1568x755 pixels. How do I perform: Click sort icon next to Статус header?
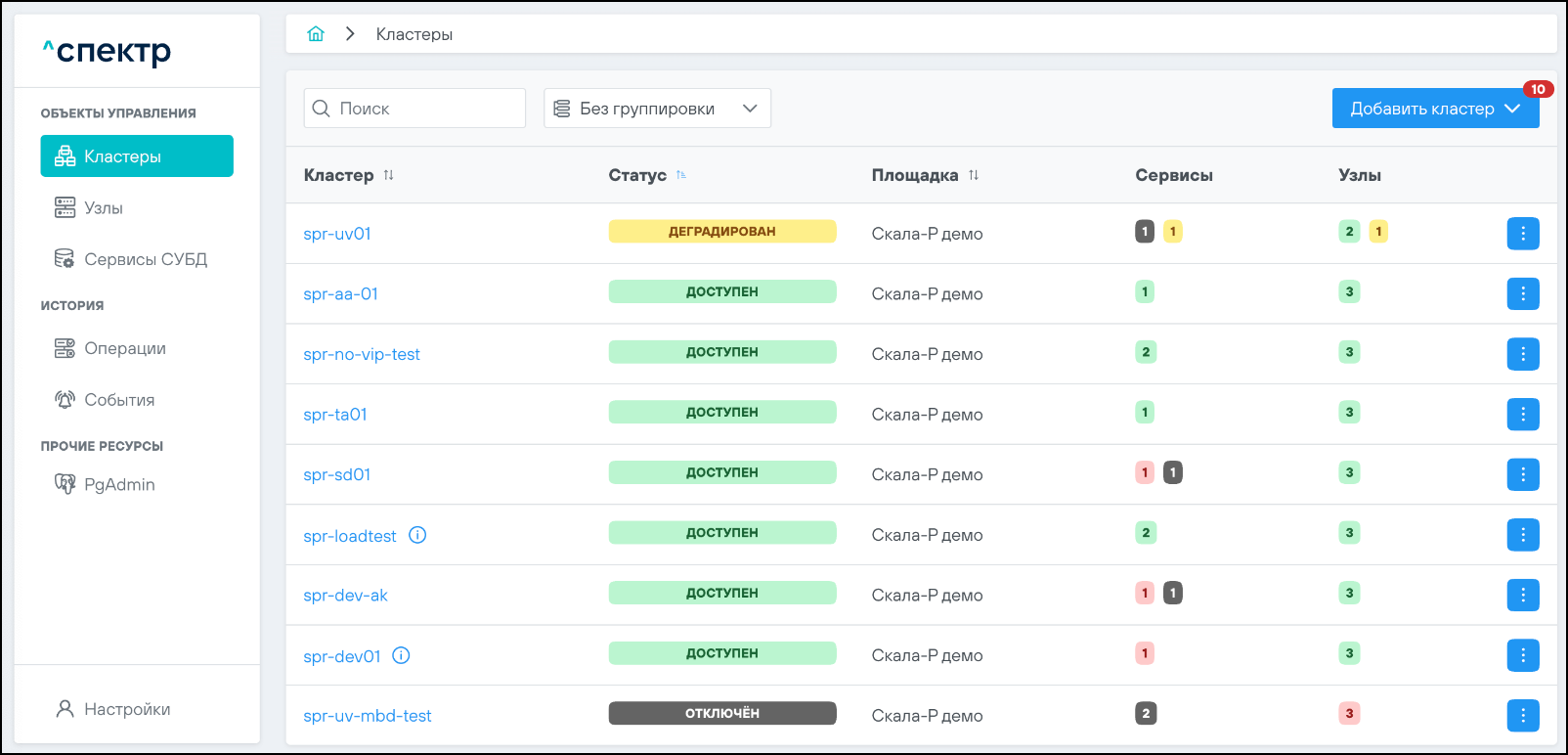click(681, 175)
